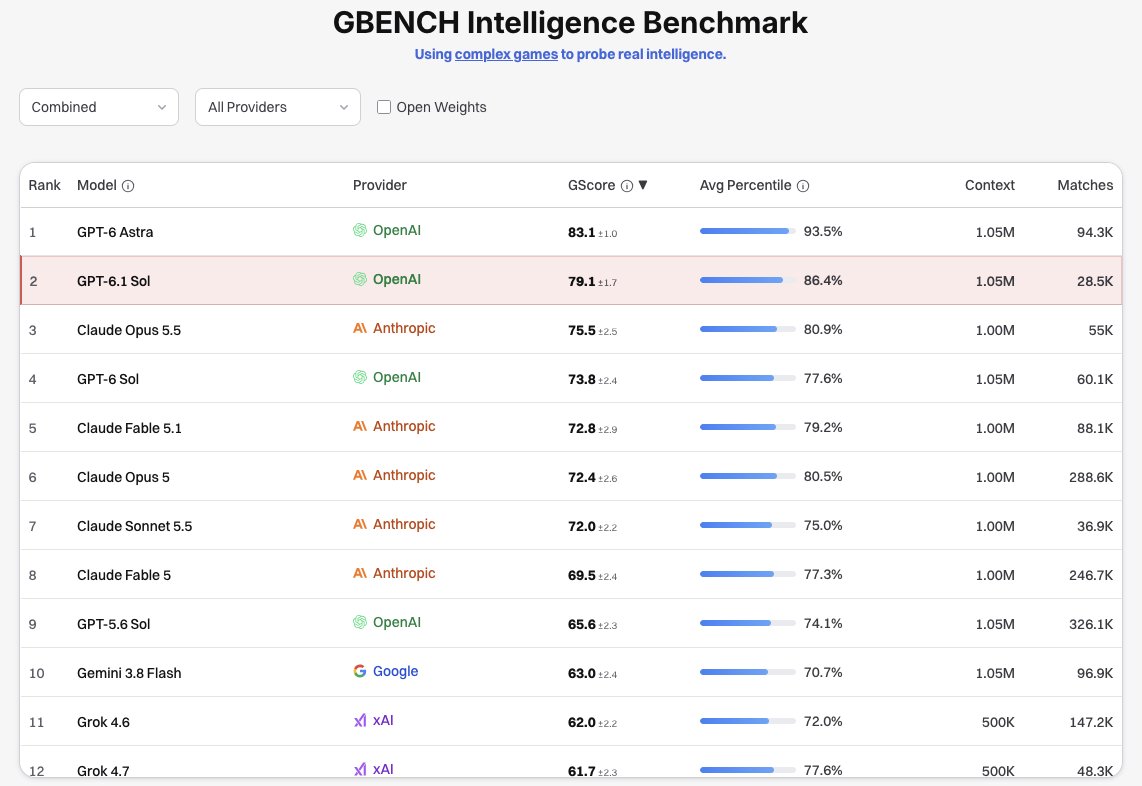Viewport: 1142px width, 786px height.
Task: Click the 70.7% percentile bar for Gemini 3.8 Flash
Action: click(747, 672)
